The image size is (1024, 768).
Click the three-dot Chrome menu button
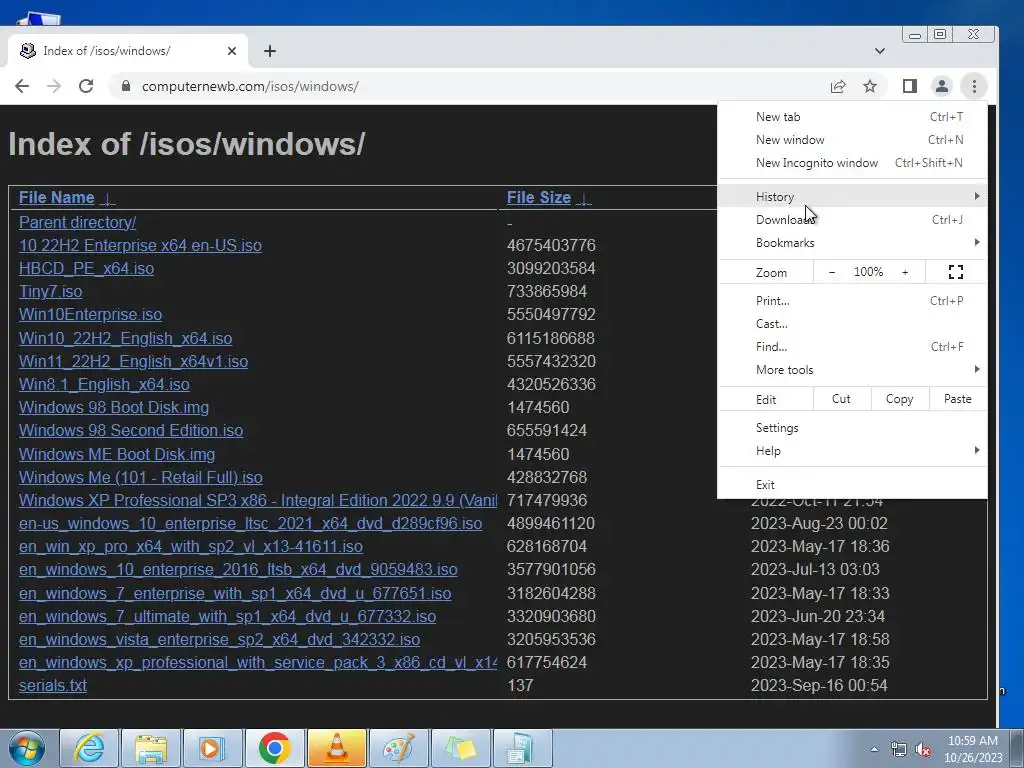pyautogui.click(x=974, y=86)
